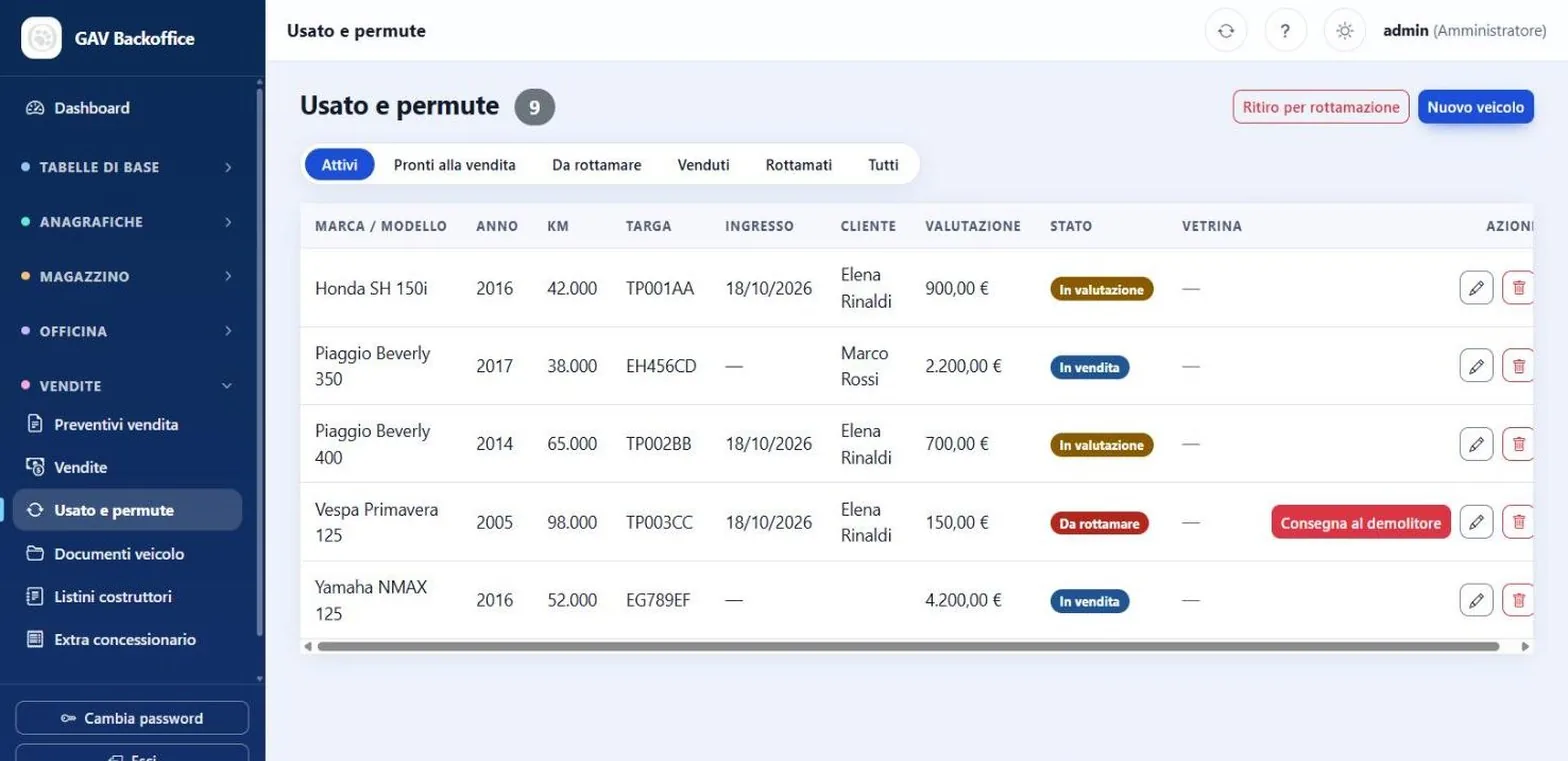This screenshot has height=761, width=1568.
Task: Switch to Da rottamare tab
Action: pyautogui.click(x=597, y=165)
